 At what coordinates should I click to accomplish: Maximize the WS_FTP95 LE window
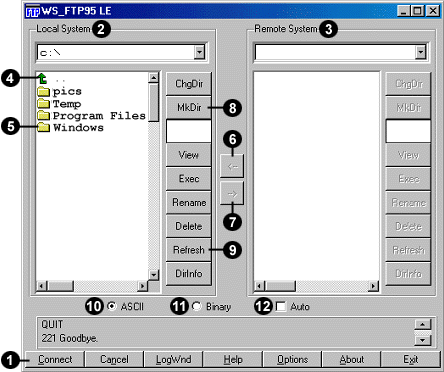point(417,11)
